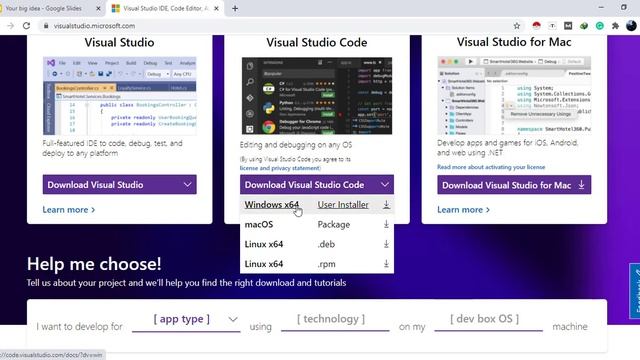Click the dark M extension icon
Image resolution: width=640 pixels, height=360 pixels.
[x=568, y=26]
